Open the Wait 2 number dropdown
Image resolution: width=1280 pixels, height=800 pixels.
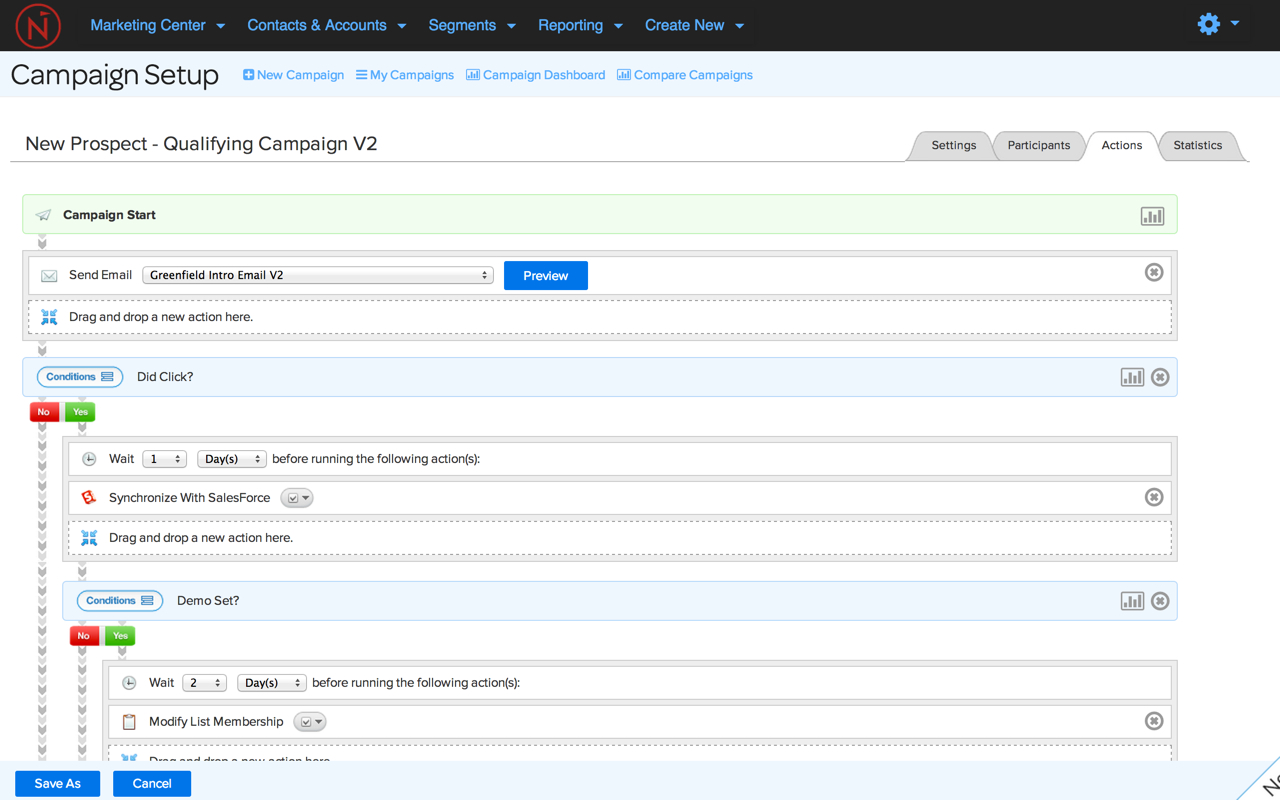coord(204,683)
